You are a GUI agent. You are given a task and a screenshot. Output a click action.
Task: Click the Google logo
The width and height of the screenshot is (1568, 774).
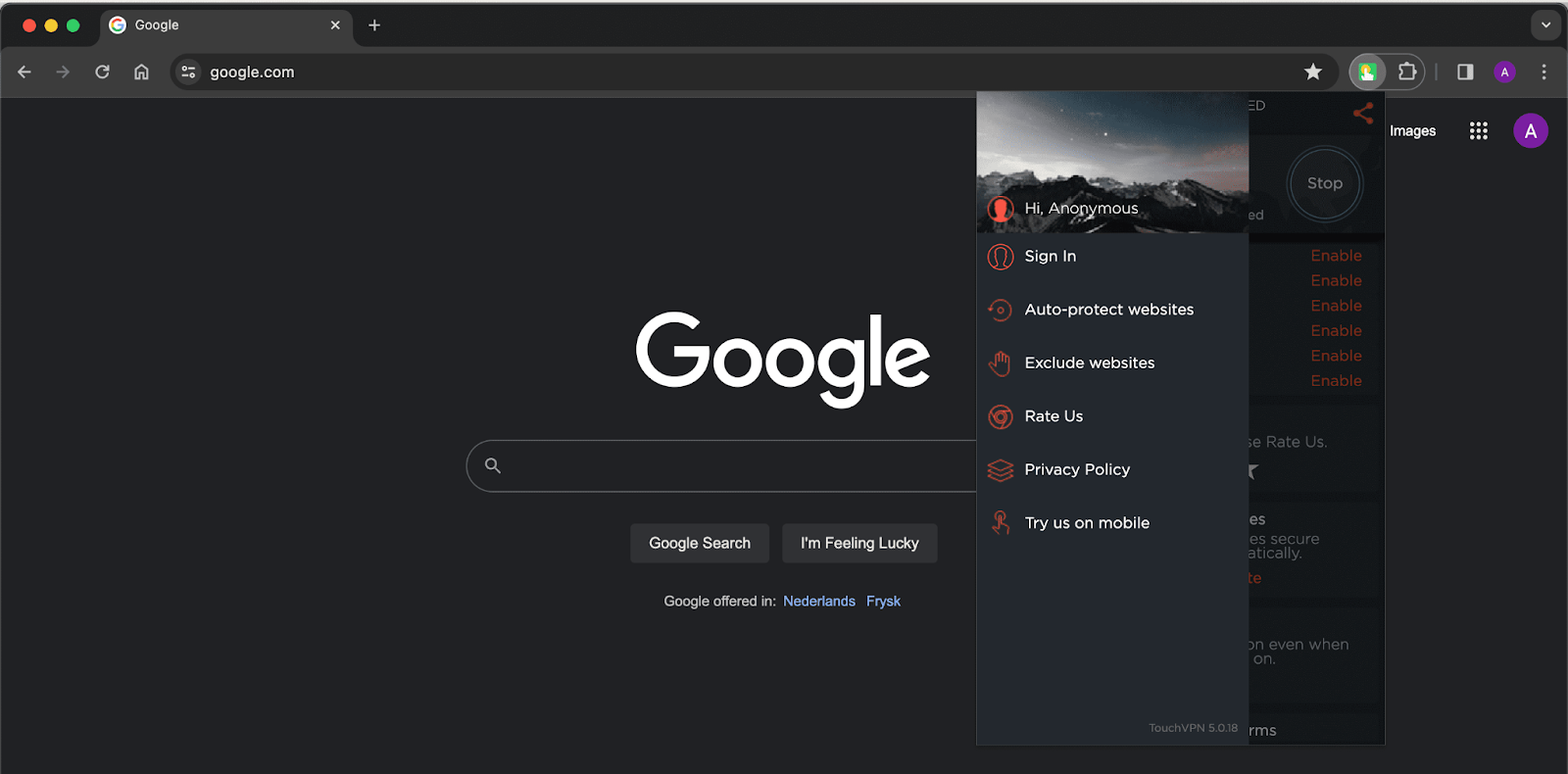(783, 359)
